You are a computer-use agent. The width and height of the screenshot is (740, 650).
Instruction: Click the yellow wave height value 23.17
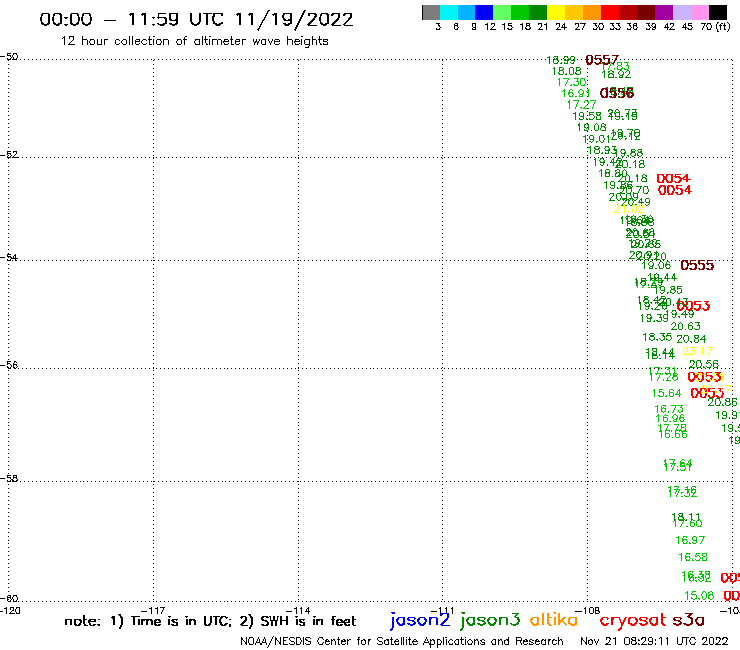point(697,351)
